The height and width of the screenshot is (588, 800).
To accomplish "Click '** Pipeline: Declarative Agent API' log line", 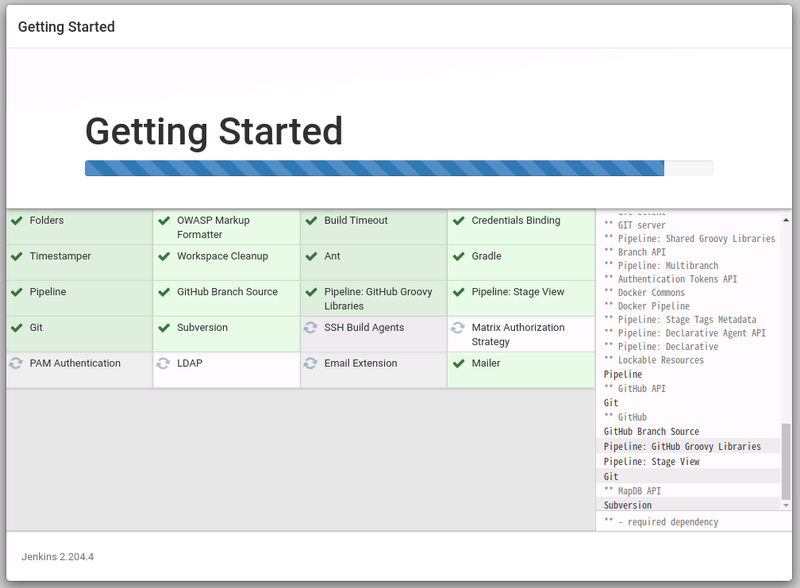I will tap(685, 333).
